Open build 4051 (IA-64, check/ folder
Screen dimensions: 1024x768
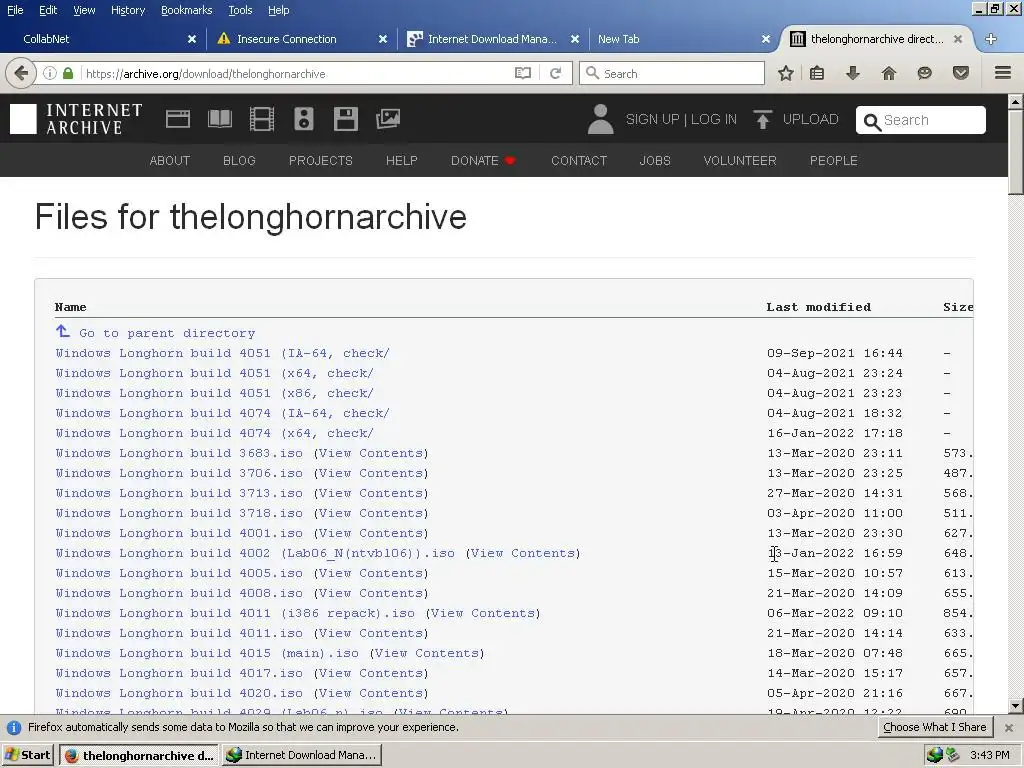222,353
